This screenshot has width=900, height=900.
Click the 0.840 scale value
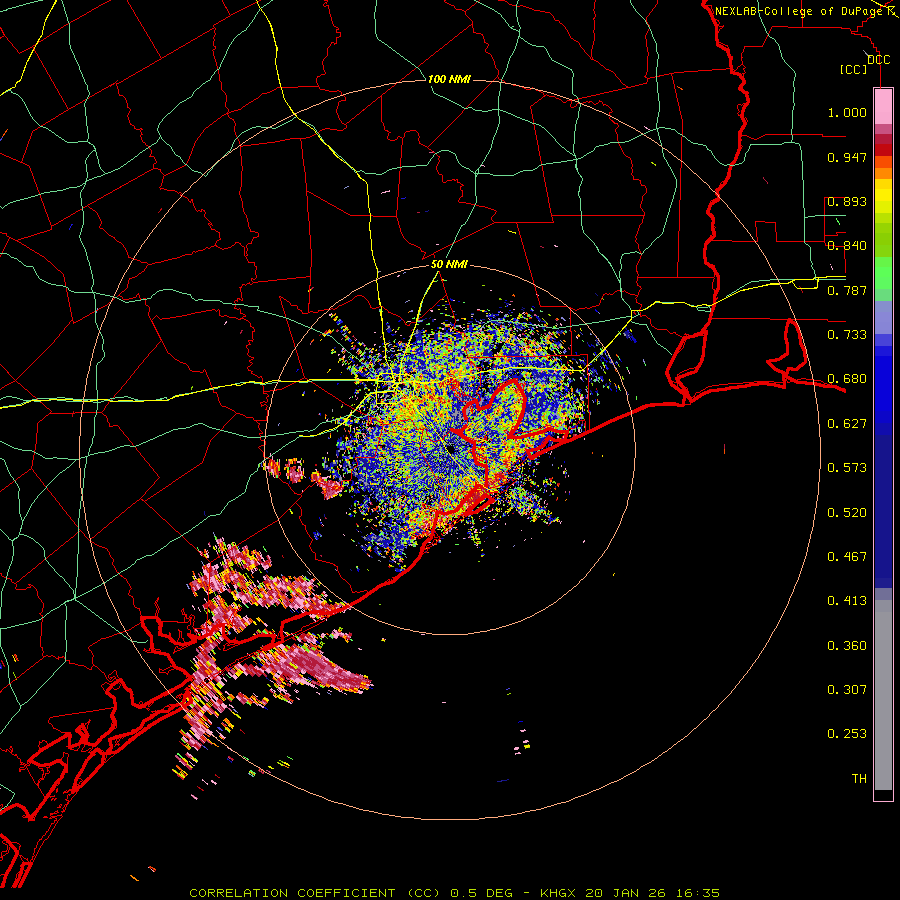click(847, 246)
